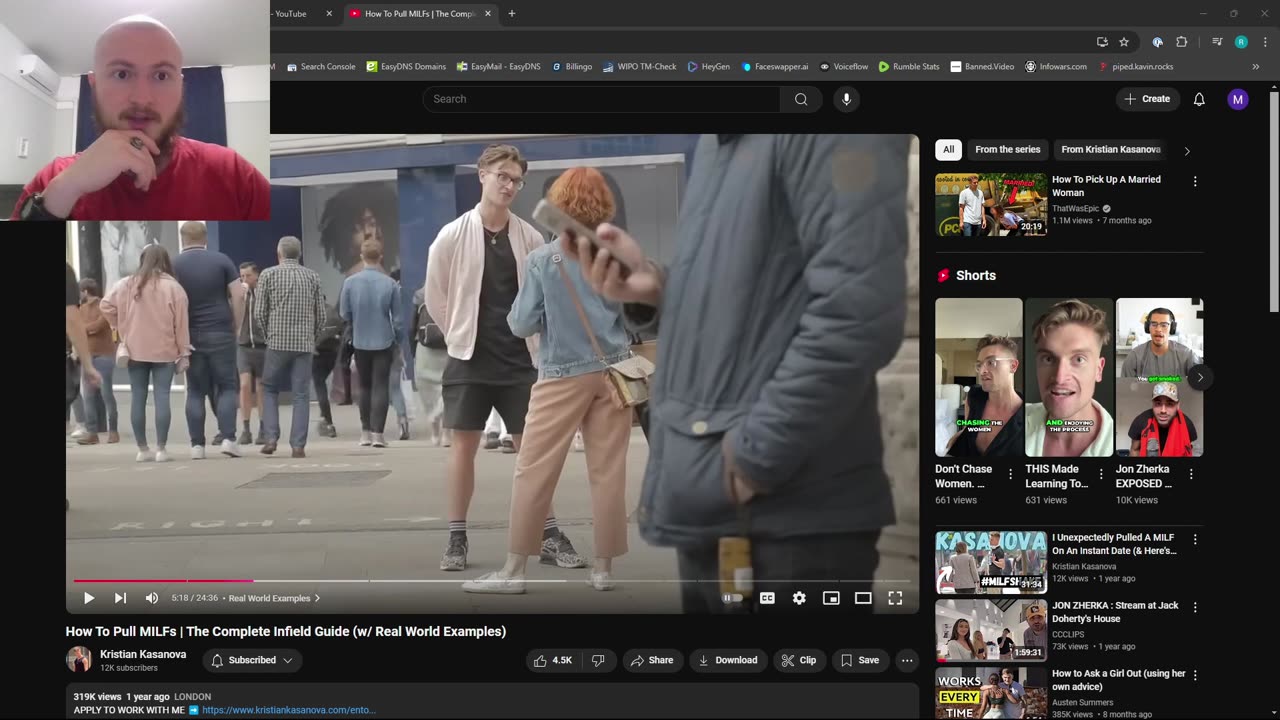
Task: Expand the Real World Examples chapter
Action: (275, 598)
